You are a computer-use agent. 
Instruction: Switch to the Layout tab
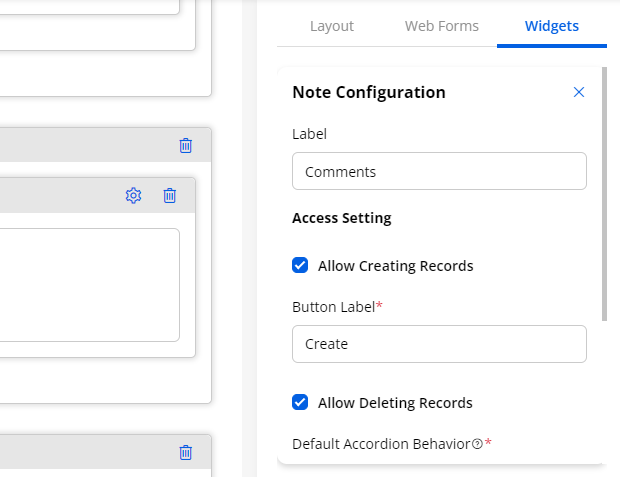[x=332, y=26]
